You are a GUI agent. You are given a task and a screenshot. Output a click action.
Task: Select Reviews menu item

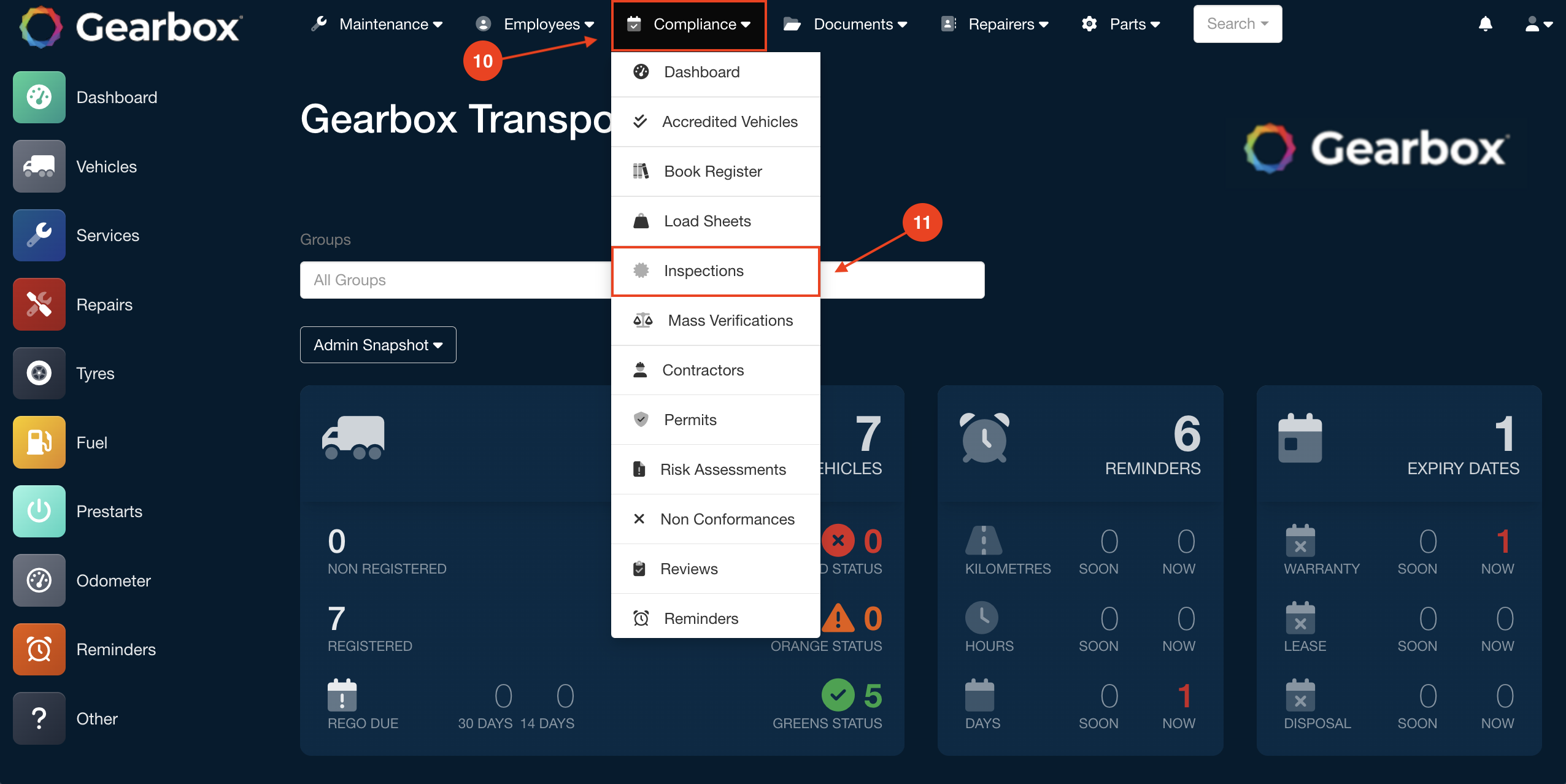click(x=715, y=569)
